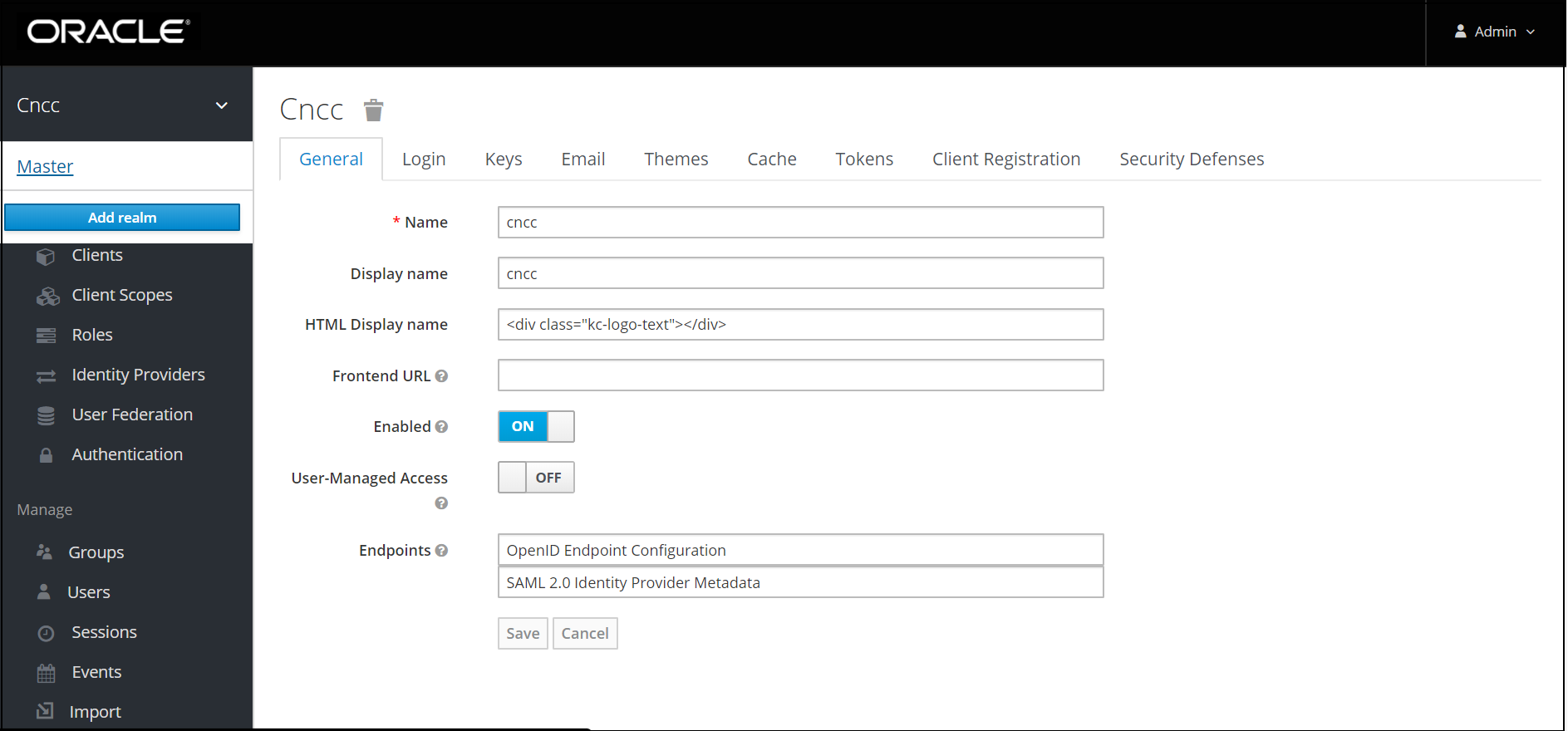1568x731 pixels.
Task: Click the Roles list icon
Action: pyautogui.click(x=47, y=336)
